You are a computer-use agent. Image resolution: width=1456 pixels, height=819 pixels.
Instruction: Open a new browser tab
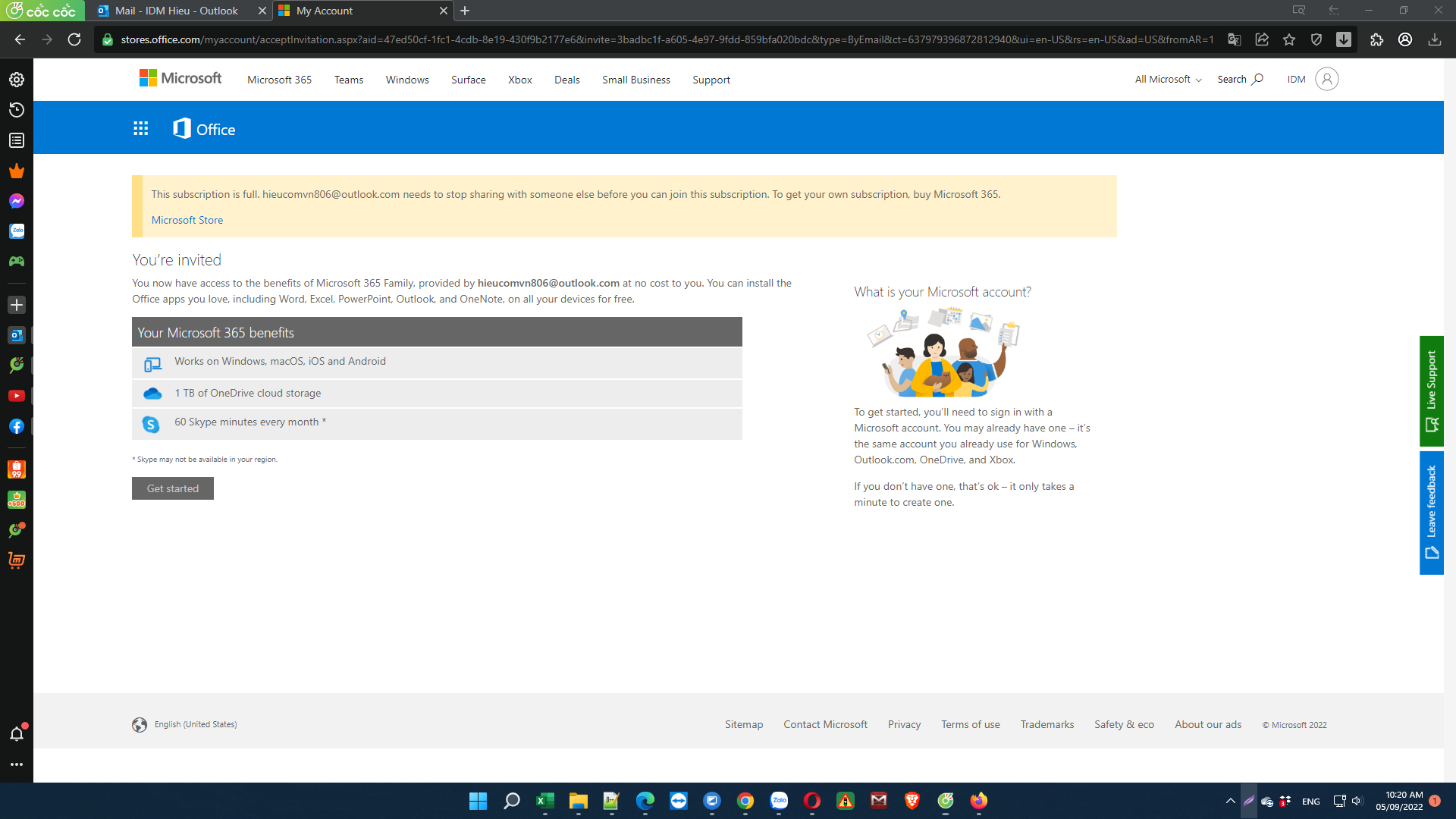coord(465,11)
